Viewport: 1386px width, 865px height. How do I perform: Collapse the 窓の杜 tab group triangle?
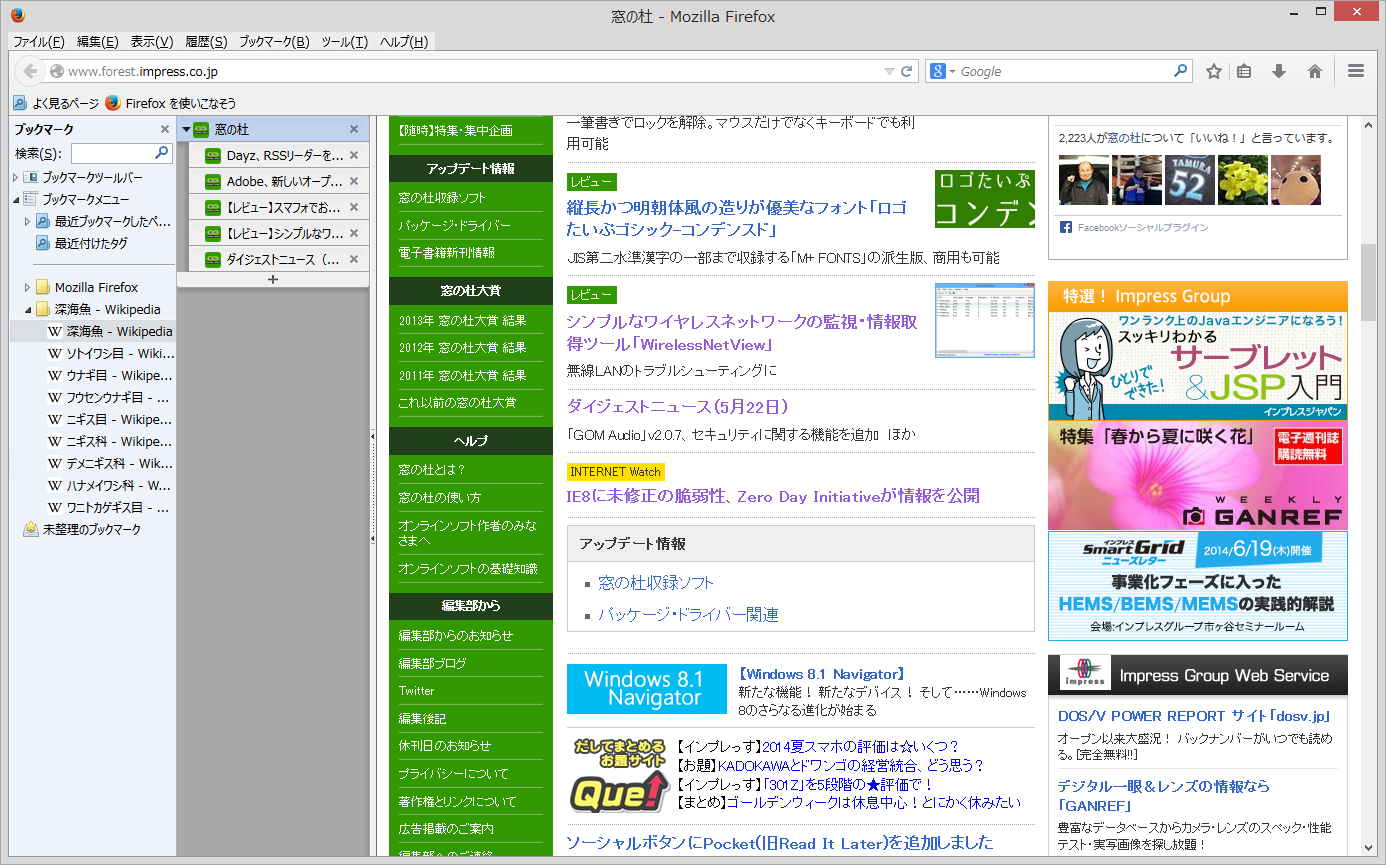tap(186, 129)
